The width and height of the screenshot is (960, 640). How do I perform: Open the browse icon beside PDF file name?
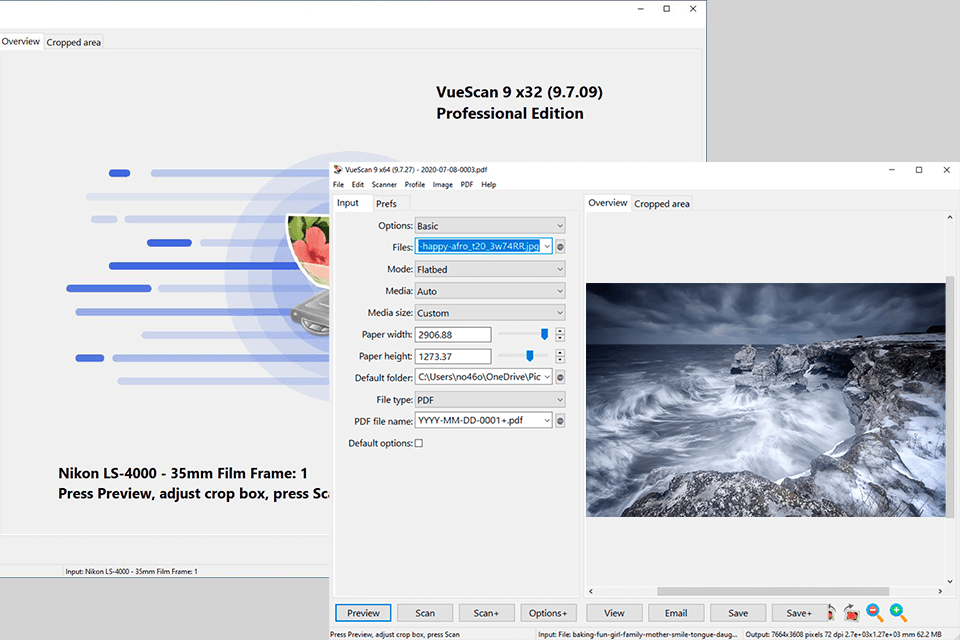[x=558, y=420]
